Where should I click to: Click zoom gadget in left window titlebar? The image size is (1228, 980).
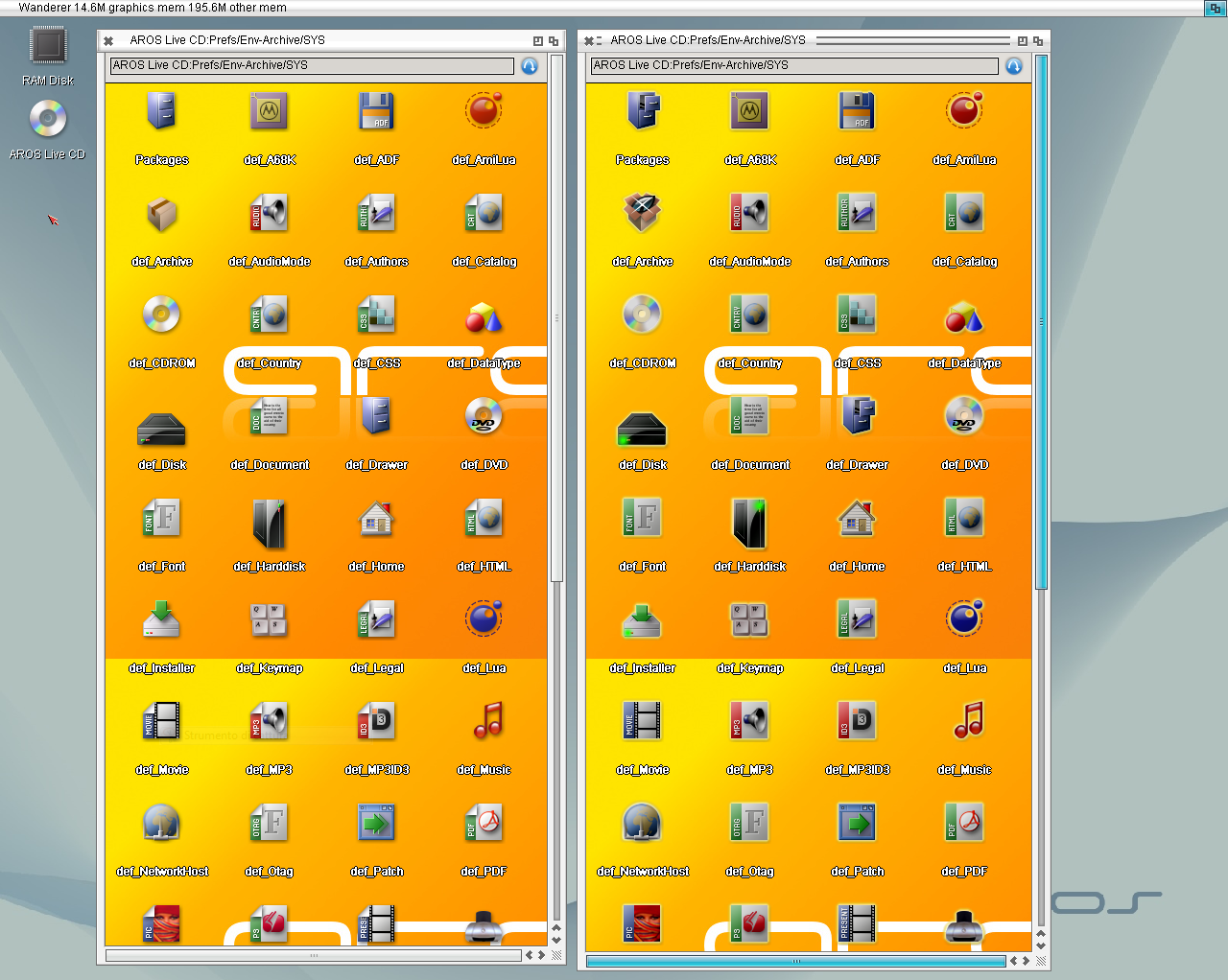pos(538,40)
